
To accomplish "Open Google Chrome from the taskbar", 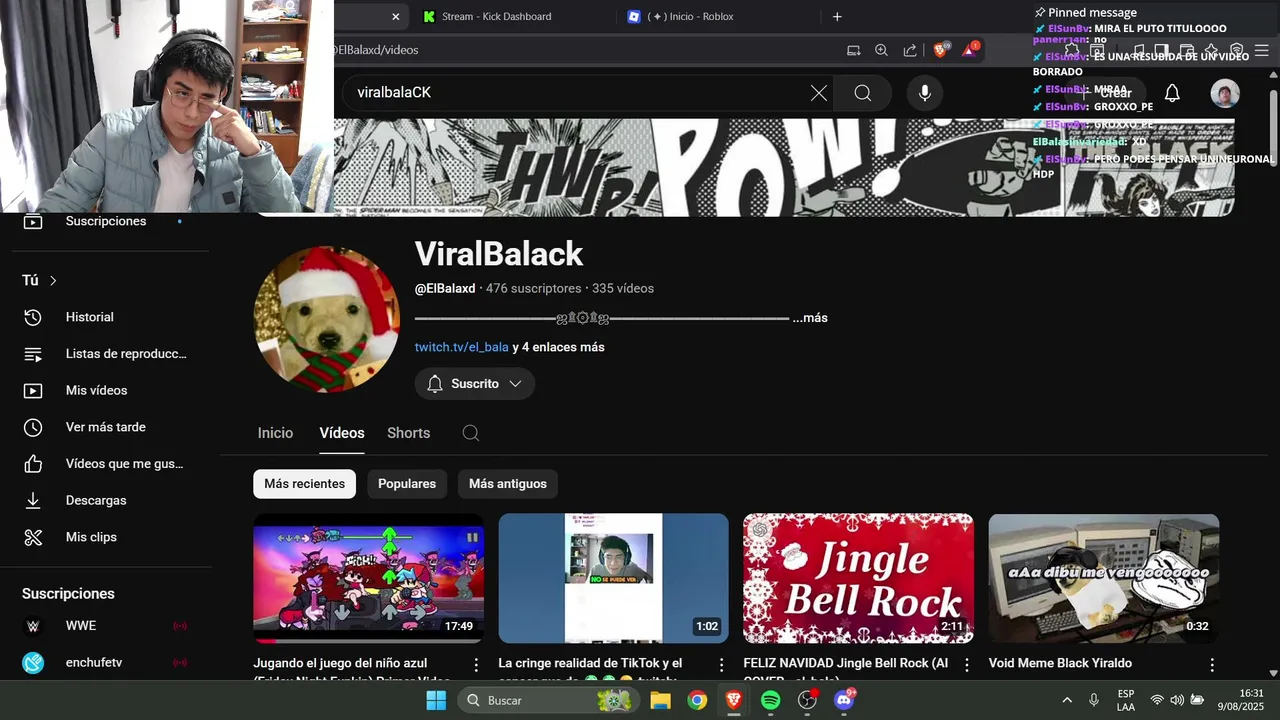I will pyautogui.click(x=697, y=700).
